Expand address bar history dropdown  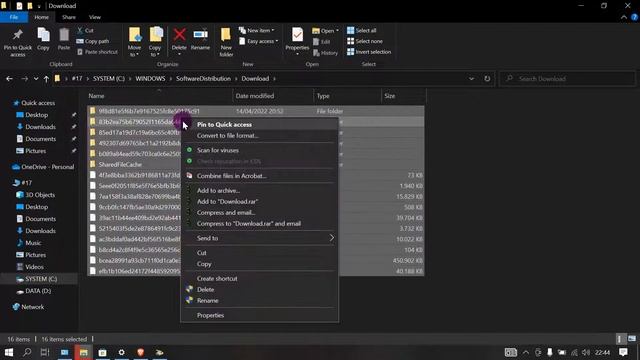click(x=471, y=78)
